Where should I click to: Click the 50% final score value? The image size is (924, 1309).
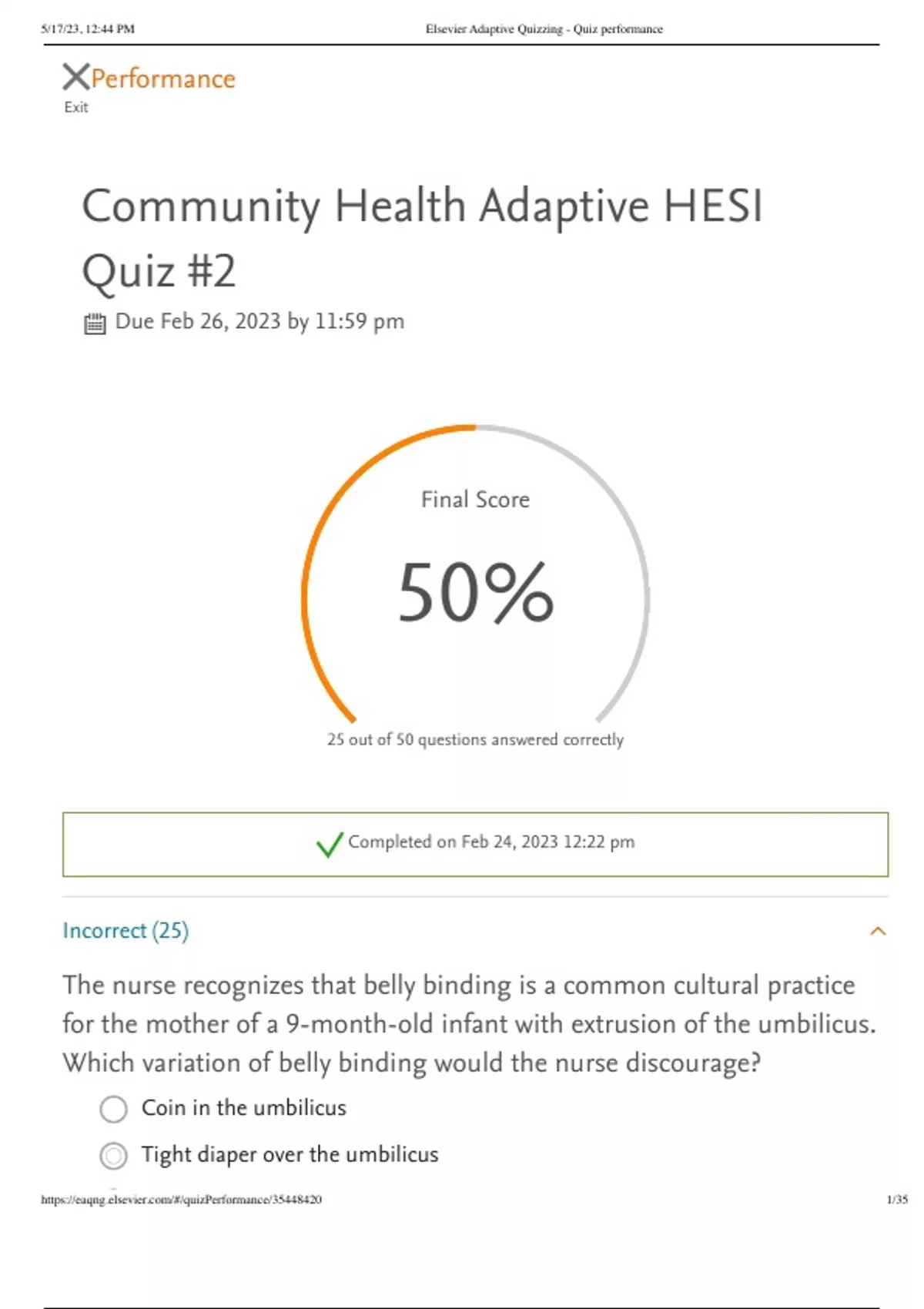(x=475, y=591)
